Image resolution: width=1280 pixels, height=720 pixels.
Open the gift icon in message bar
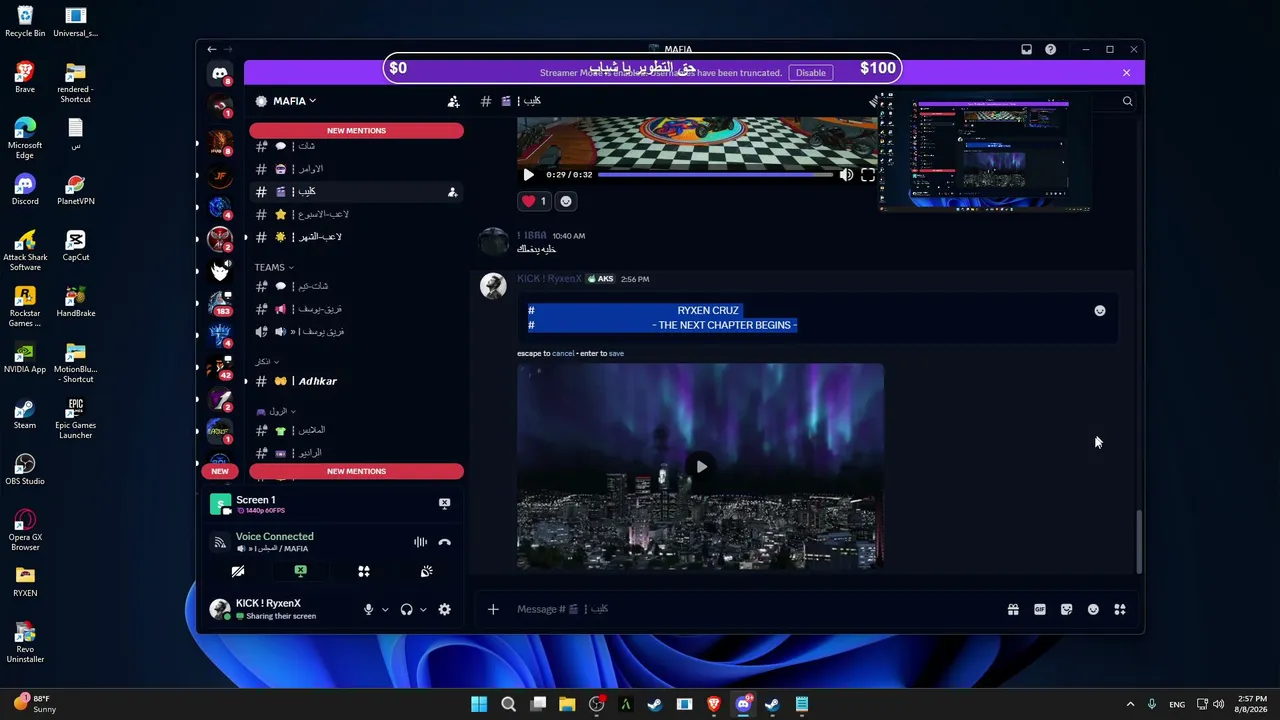pos(1013,609)
